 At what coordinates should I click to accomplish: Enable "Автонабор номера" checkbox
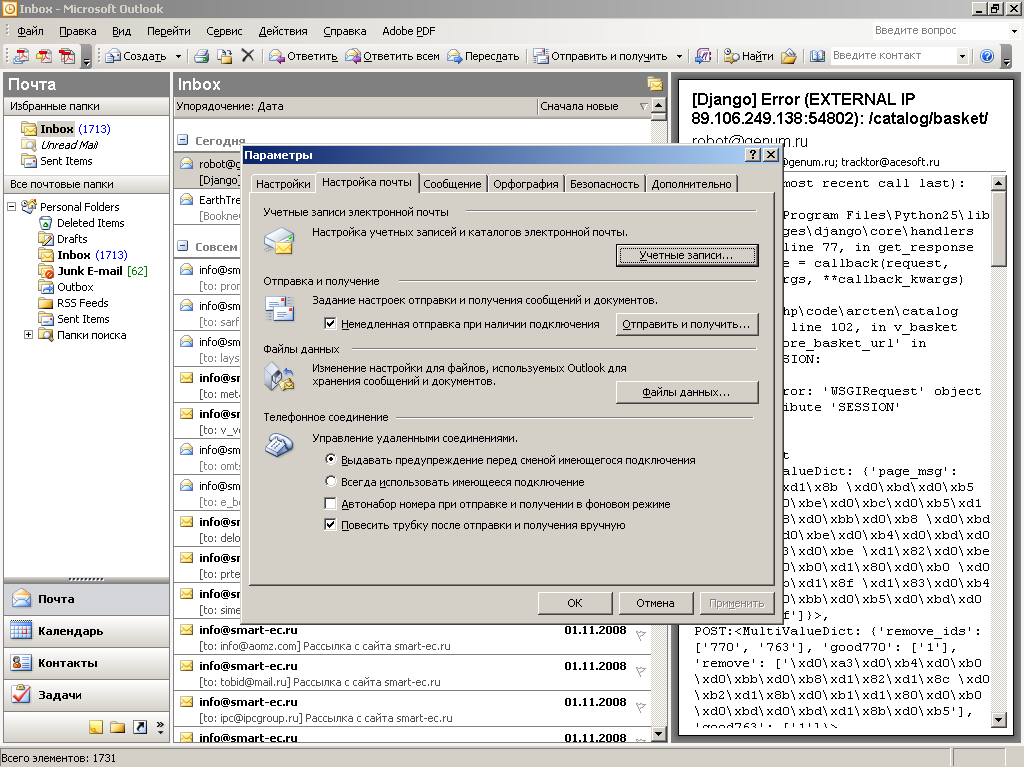331,504
